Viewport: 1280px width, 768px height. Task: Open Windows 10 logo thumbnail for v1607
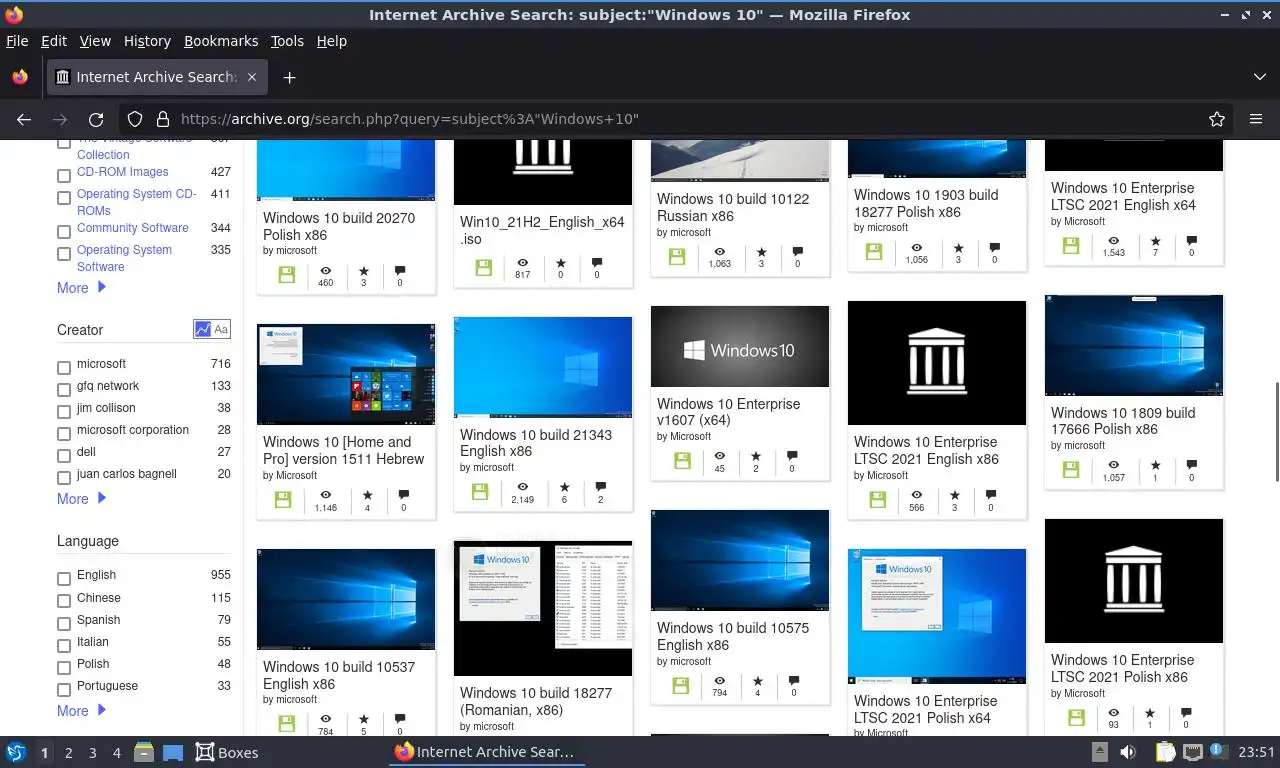coord(740,347)
